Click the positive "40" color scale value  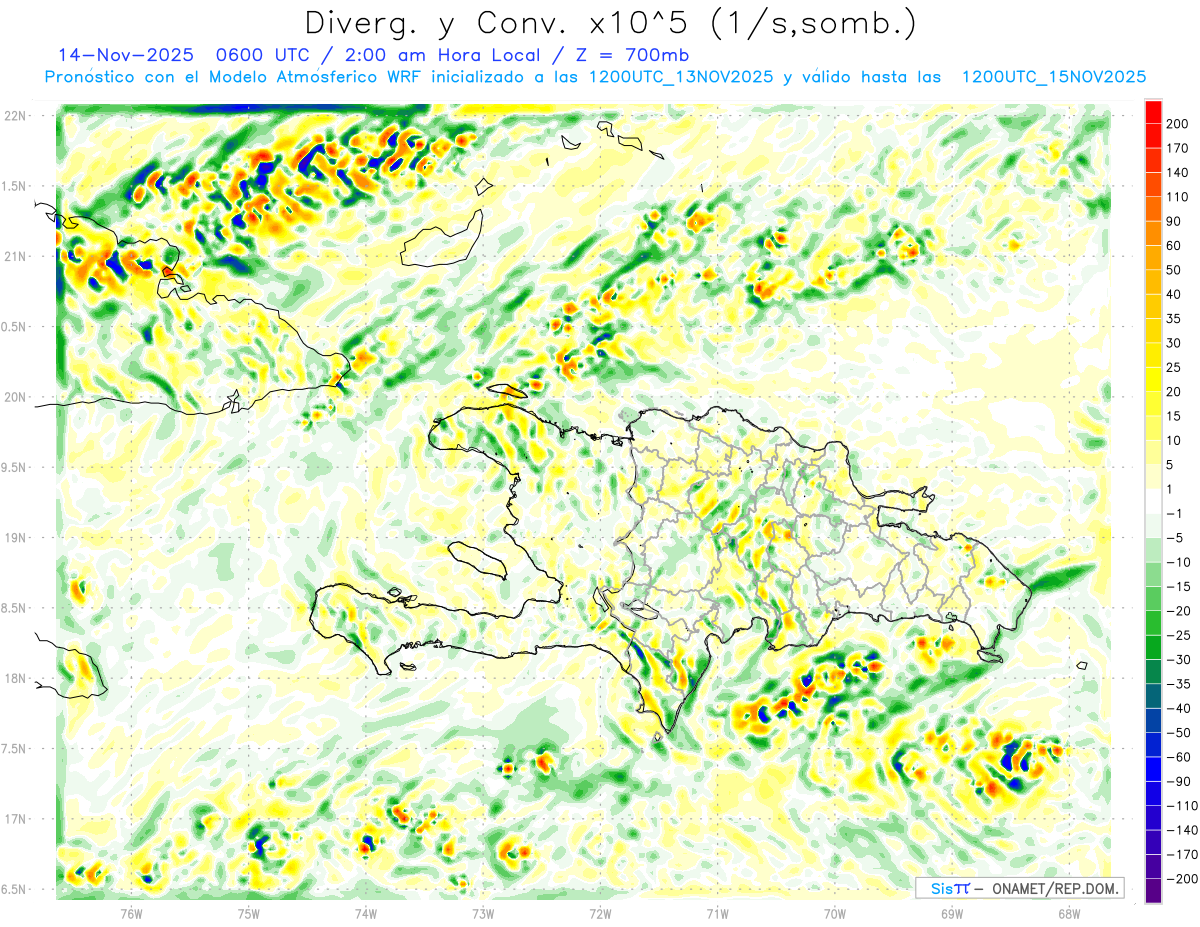click(x=1174, y=294)
